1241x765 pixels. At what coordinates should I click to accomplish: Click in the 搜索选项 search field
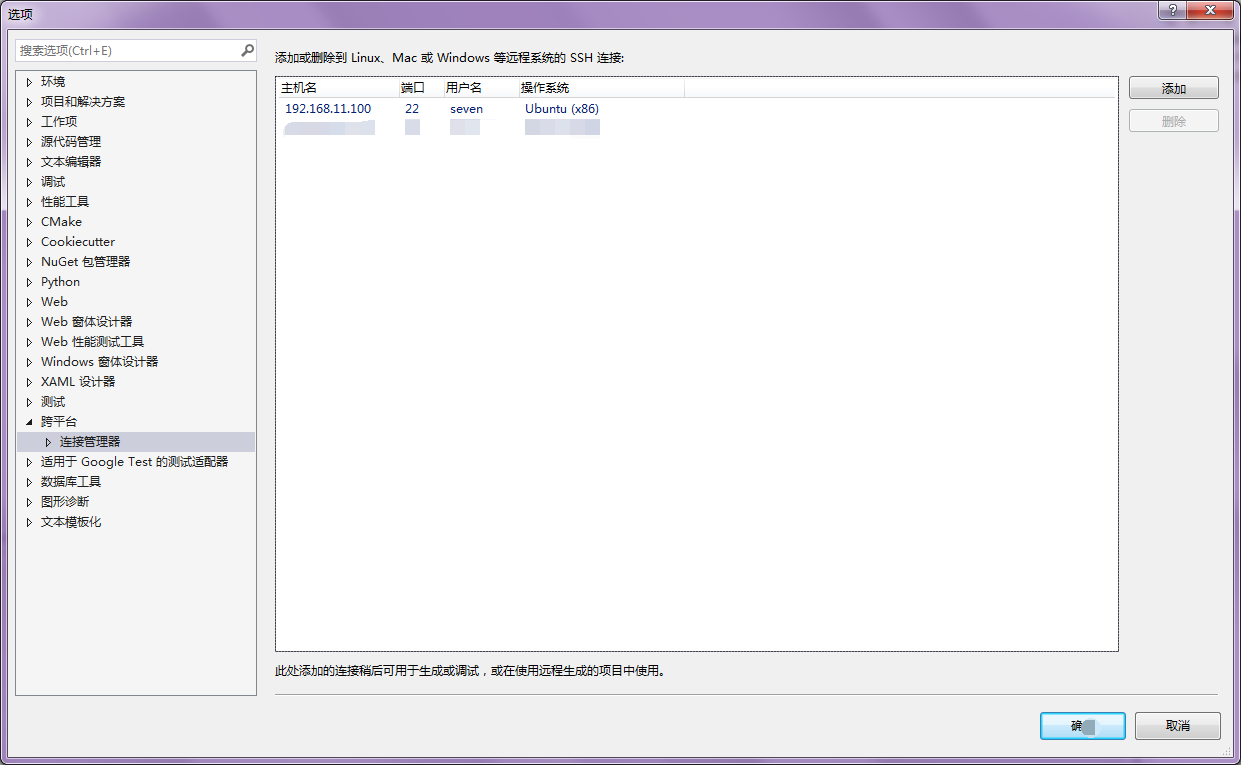pos(125,50)
